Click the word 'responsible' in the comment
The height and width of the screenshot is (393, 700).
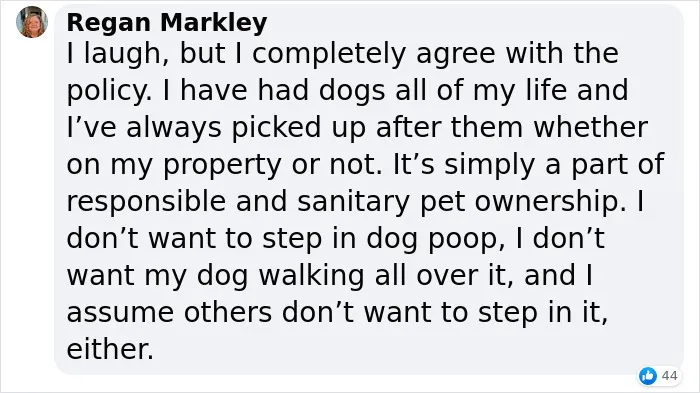tap(146, 201)
